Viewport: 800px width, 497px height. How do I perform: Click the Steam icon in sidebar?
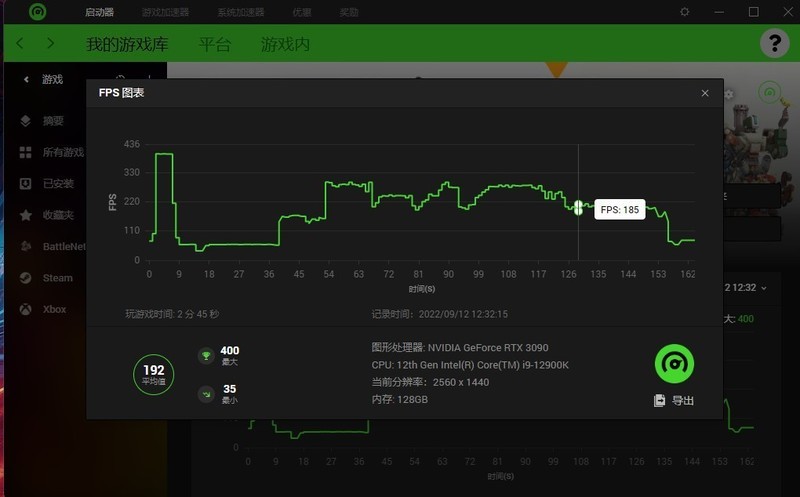pyautogui.click(x=26, y=278)
